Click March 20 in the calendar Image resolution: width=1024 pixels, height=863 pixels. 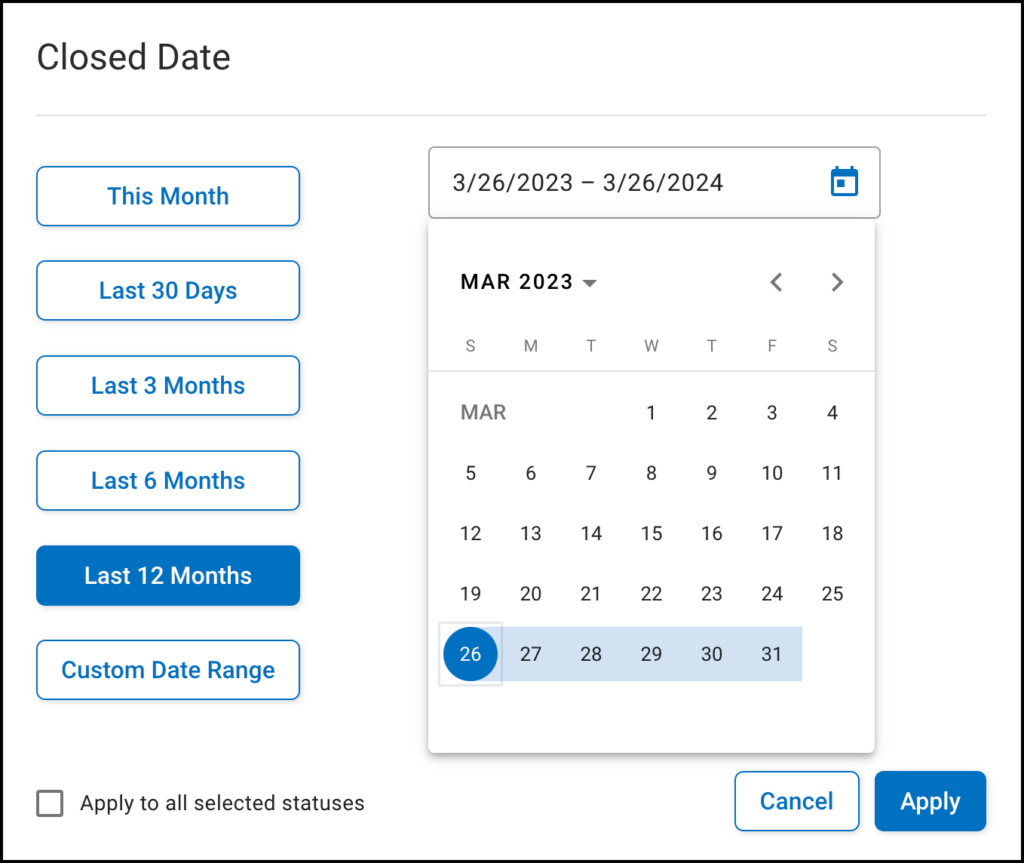pyautogui.click(x=531, y=594)
